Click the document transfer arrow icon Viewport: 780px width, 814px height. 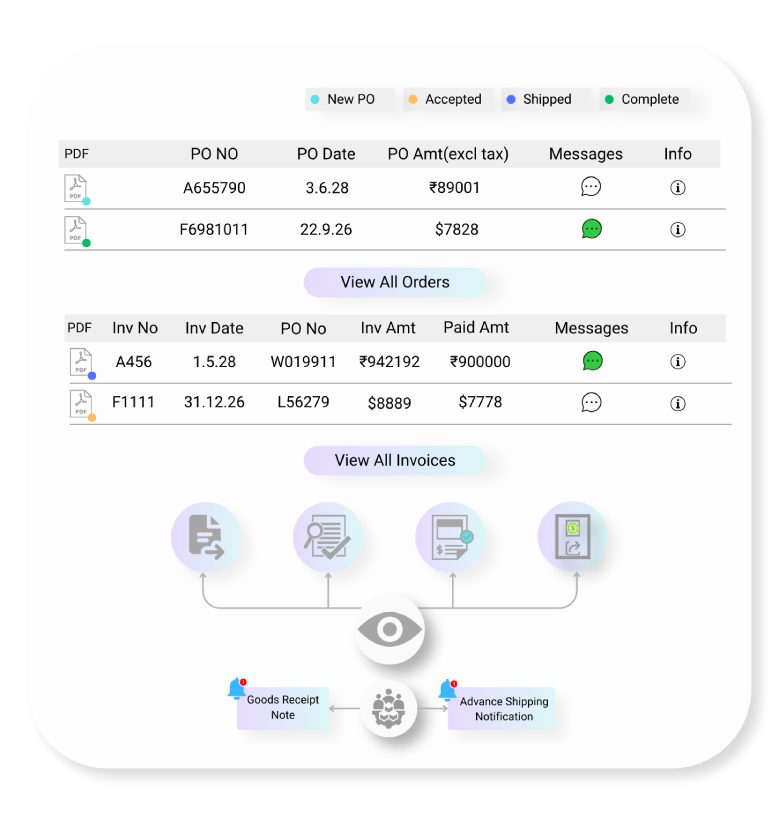pos(206,537)
